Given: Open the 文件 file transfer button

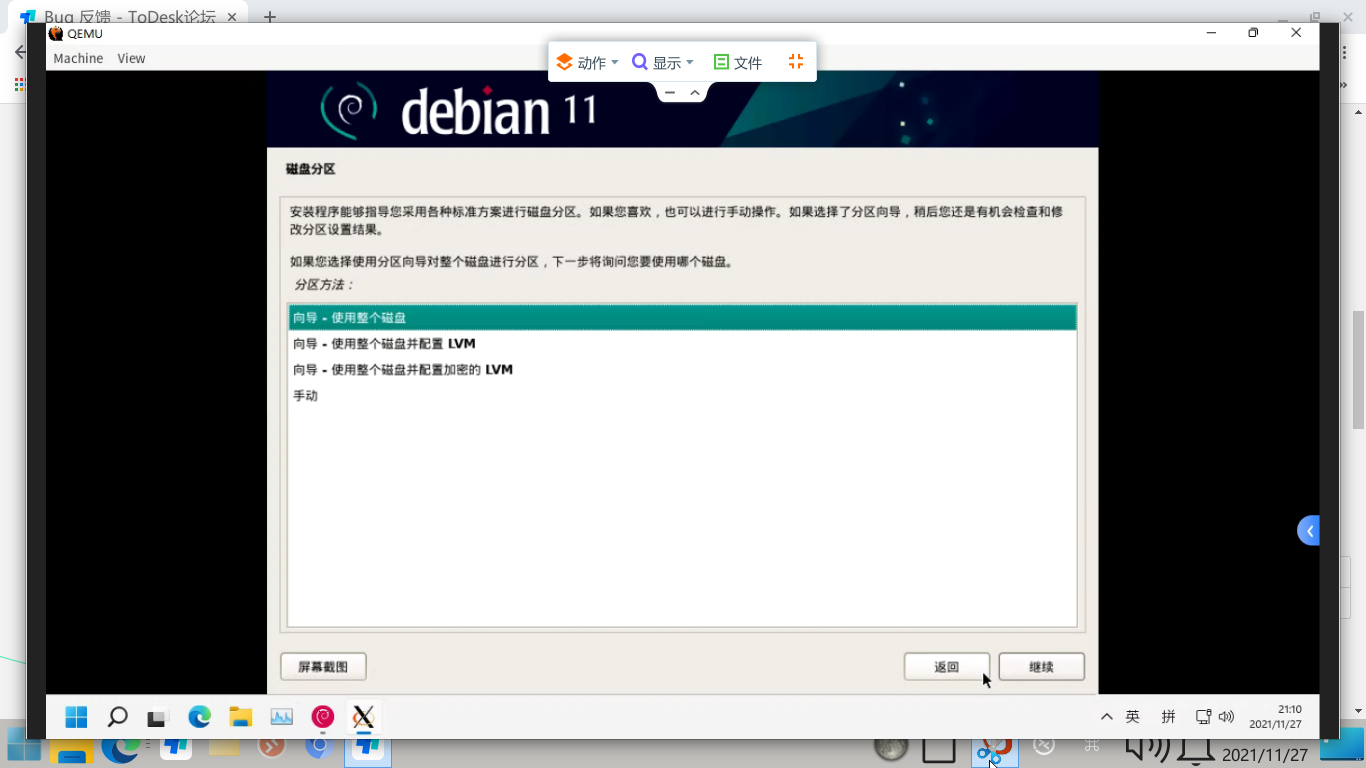Looking at the screenshot, I should [738, 62].
